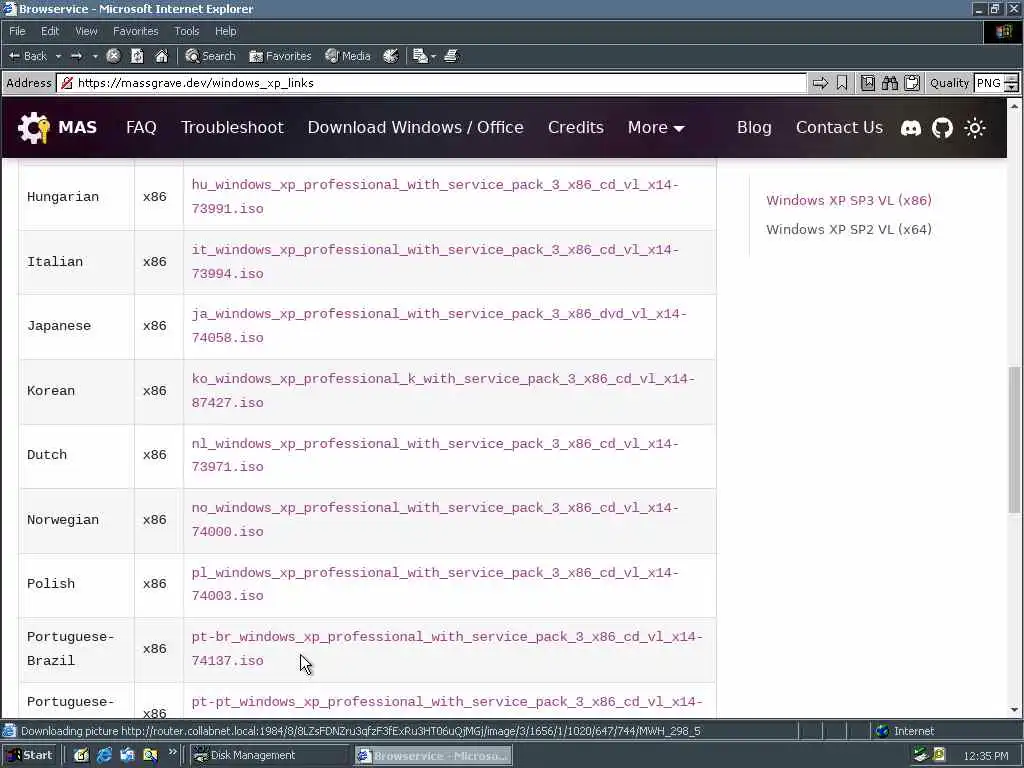Open the Troubleshoot page link
The height and width of the screenshot is (768, 1024).
coord(232,127)
